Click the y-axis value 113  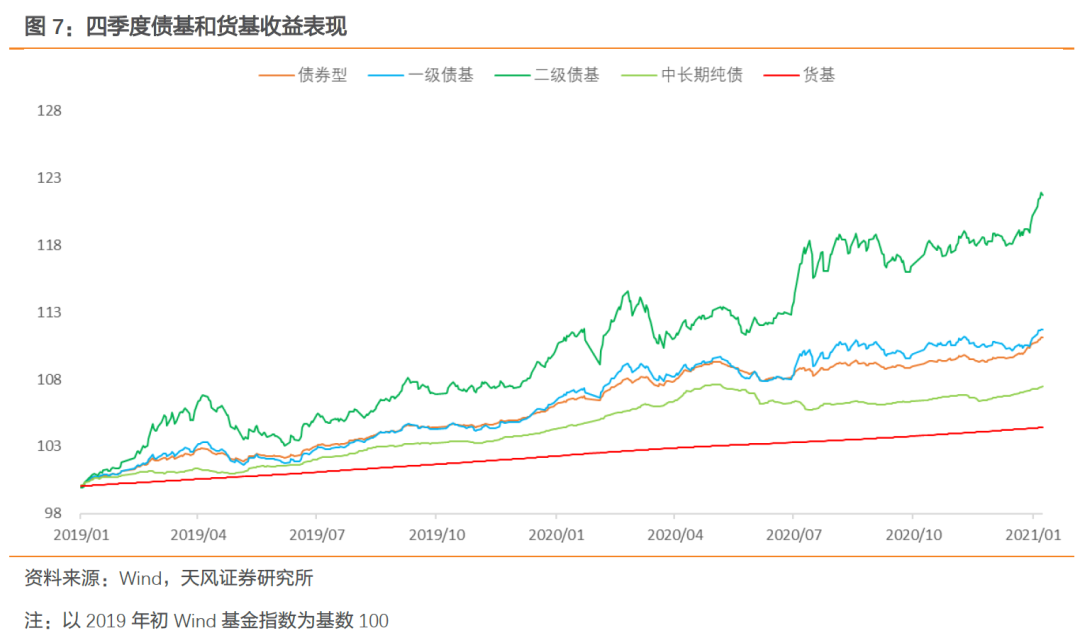[x=49, y=312]
